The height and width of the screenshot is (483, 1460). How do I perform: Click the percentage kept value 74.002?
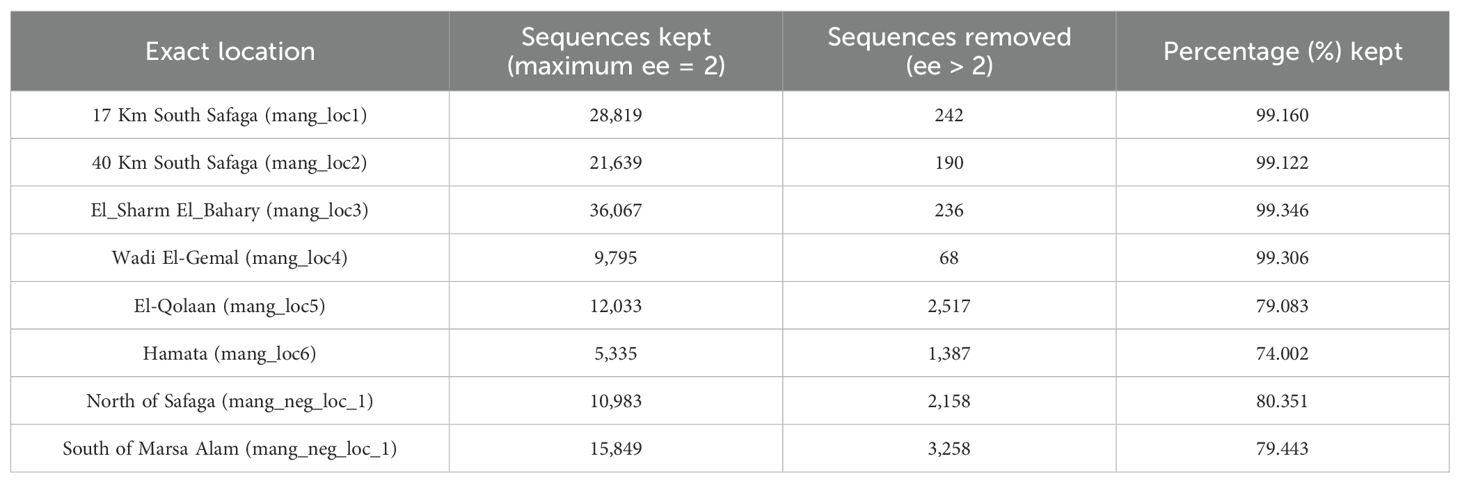tap(1283, 354)
